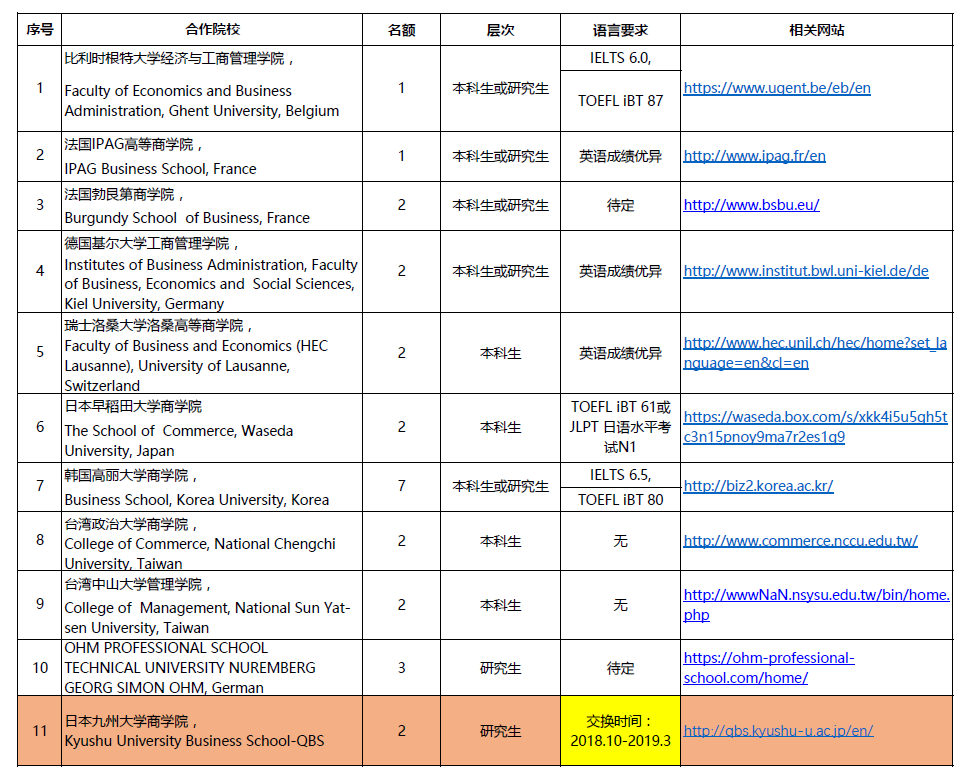Select the yellow 交换时间 2018.10-2019.3 cell

pyautogui.click(x=620, y=731)
